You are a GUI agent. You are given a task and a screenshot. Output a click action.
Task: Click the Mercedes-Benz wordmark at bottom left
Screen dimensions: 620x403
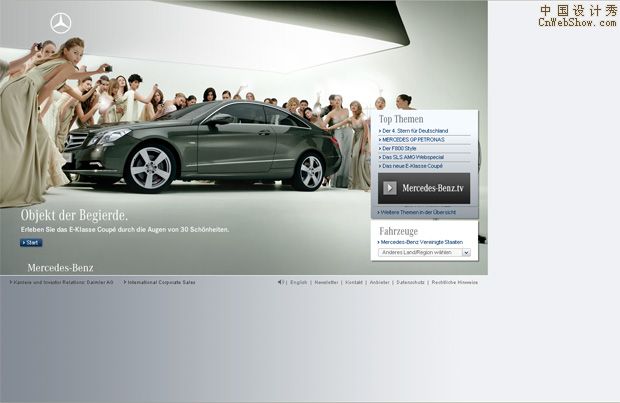pyautogui.click(x=60, y=268)
